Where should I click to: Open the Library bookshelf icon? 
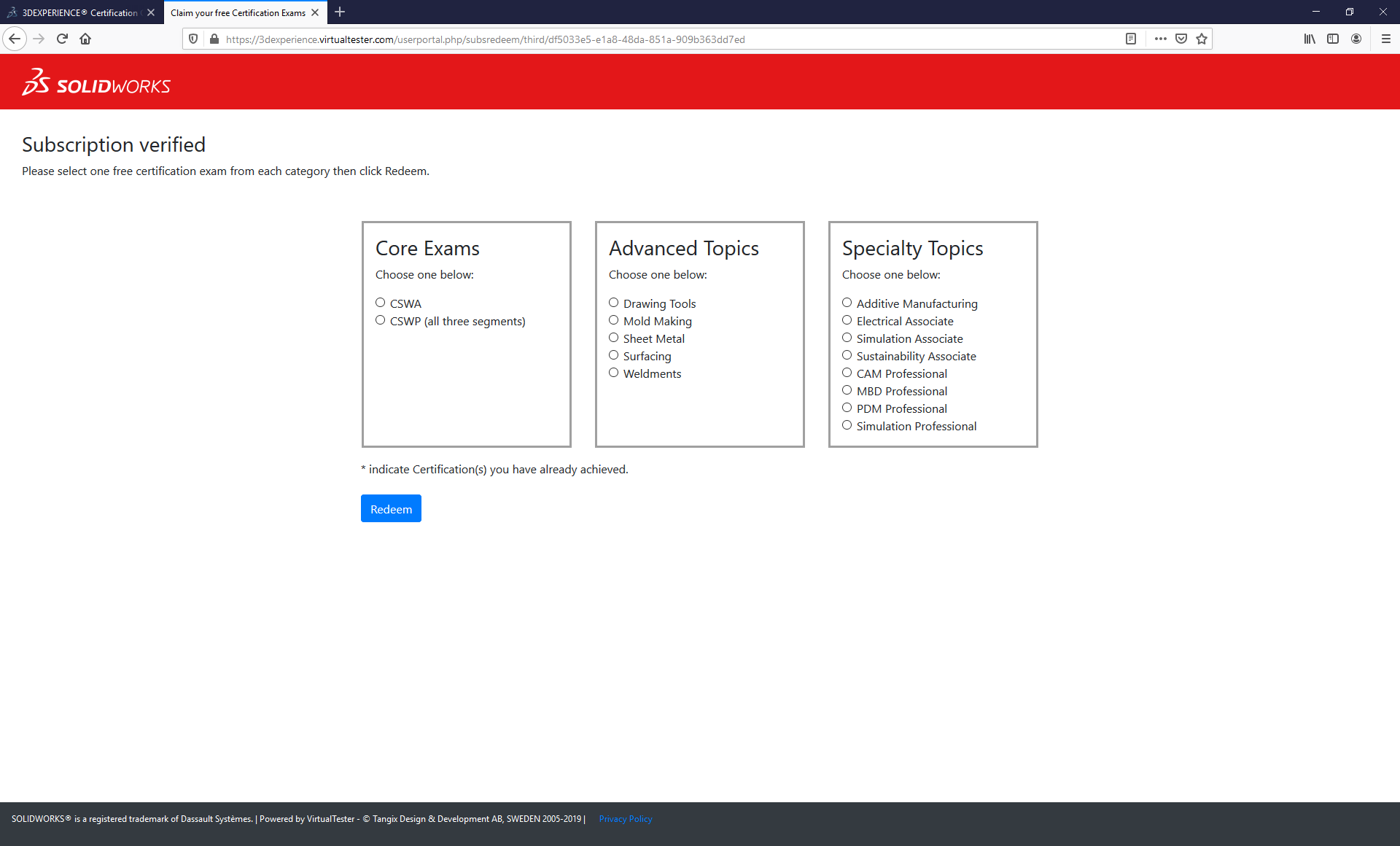point(1310,39)
